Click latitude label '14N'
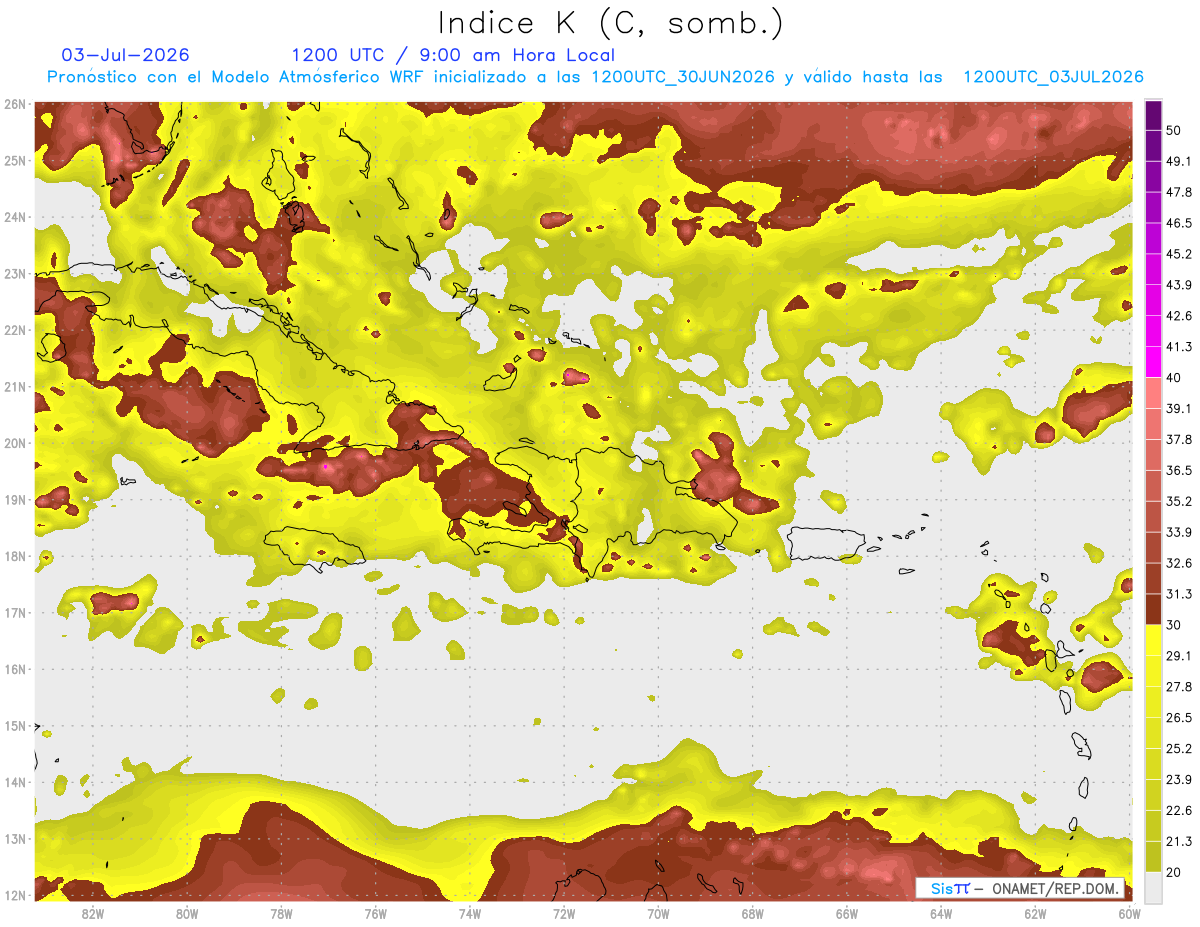Image resolution: width=1200 pixels, height=927 pixels. (15, 782)
